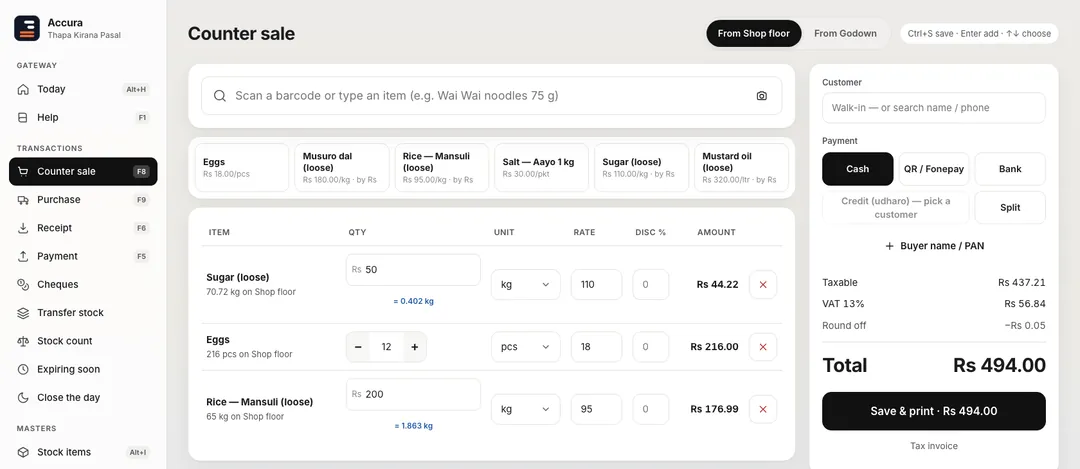Select Cash payment method
Image resolution: width=1080 pixels, height=469 pixels.
(858, 169)
